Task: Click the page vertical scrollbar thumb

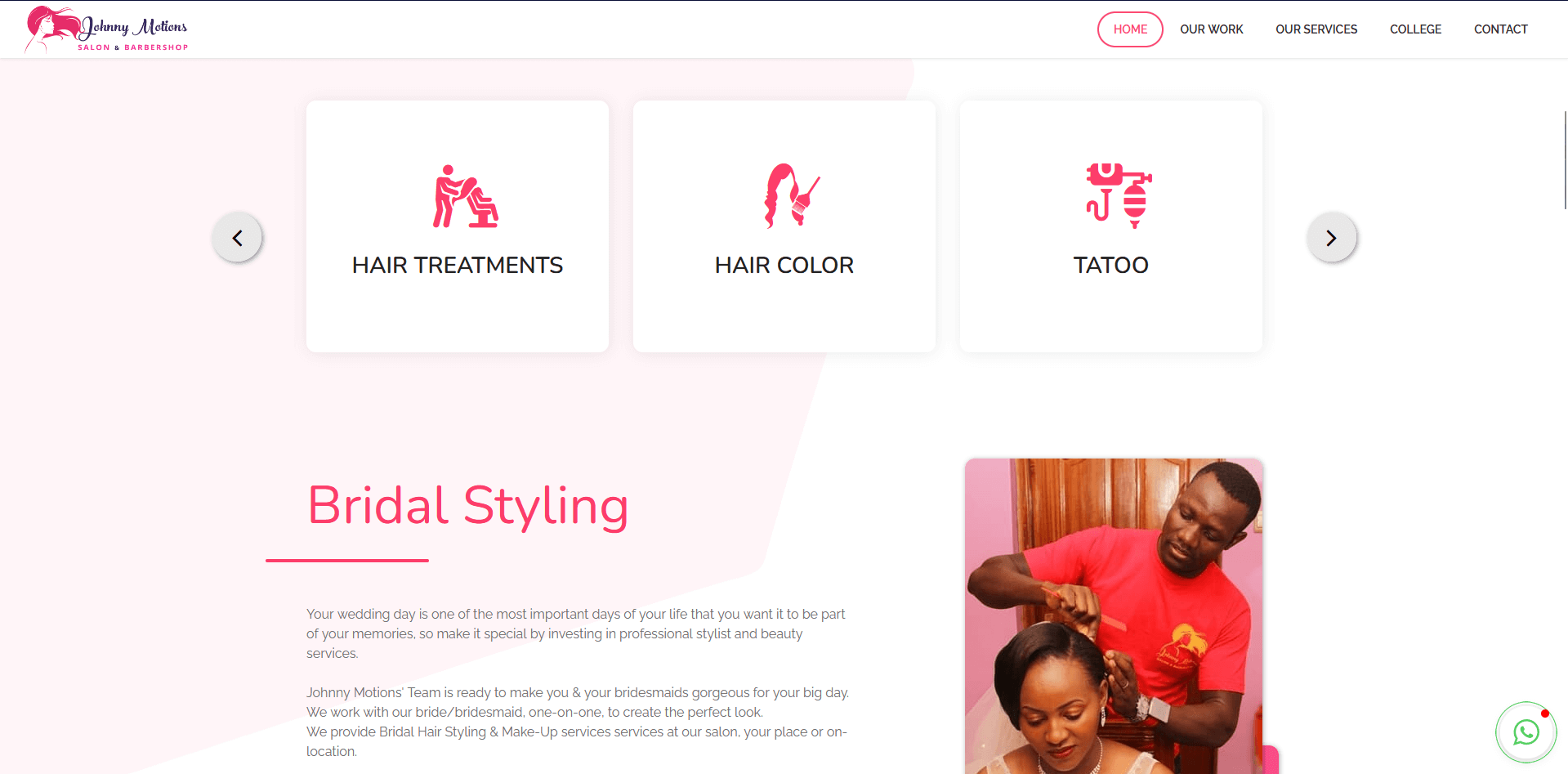Action: pyautogui.click(x=1565, y=159)
